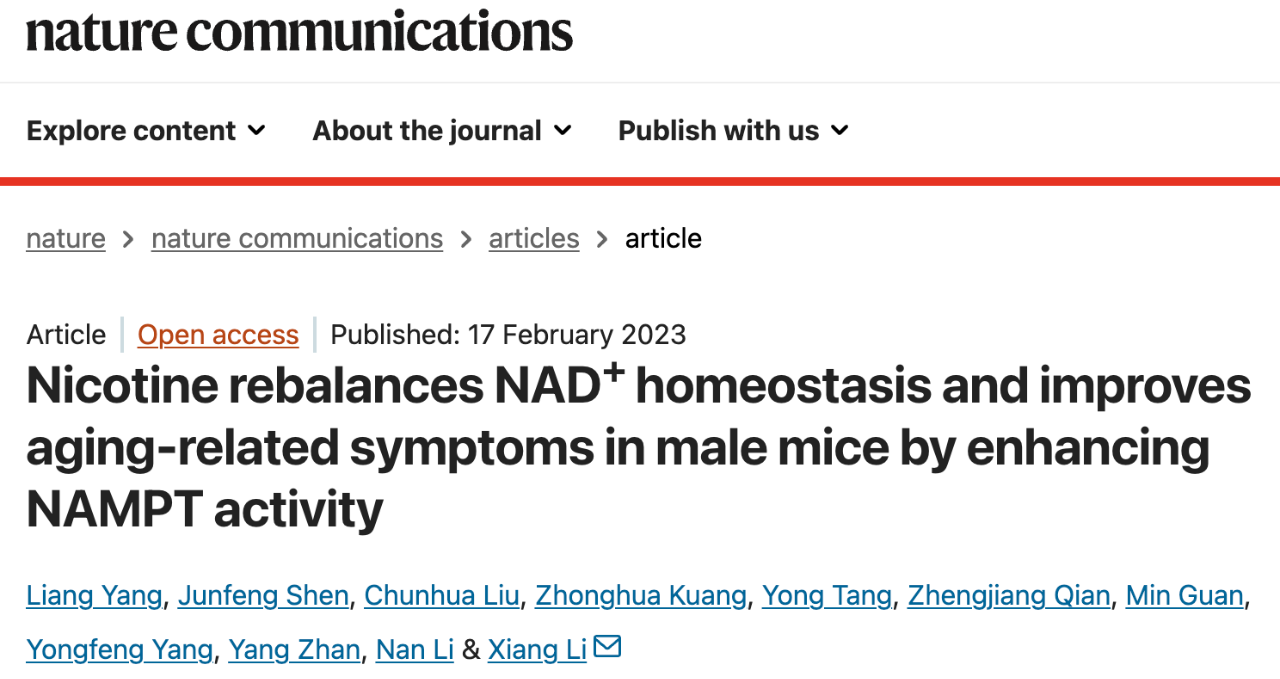Open the About the journal menu
Image resolution: width=1280 pixels, height=679 pixels.
(442, 130)
